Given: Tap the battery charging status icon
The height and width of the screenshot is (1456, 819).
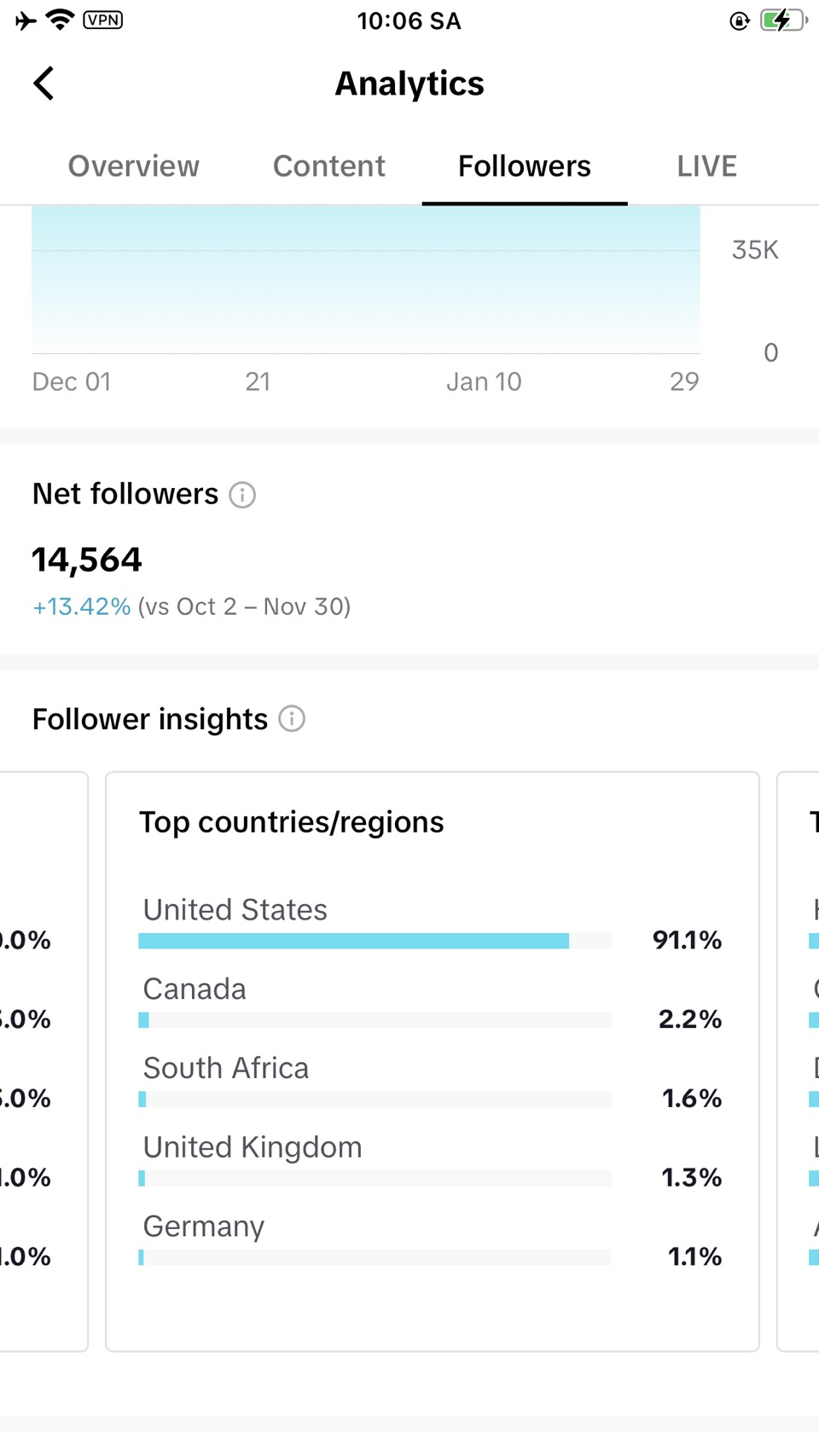Looking at the screenshot, I should (x=783, y=20).
